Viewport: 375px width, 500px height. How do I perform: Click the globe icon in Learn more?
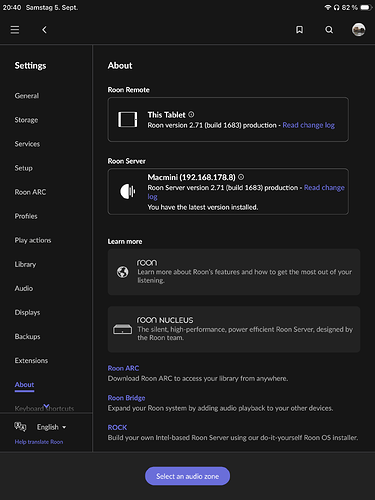[122, 272]
